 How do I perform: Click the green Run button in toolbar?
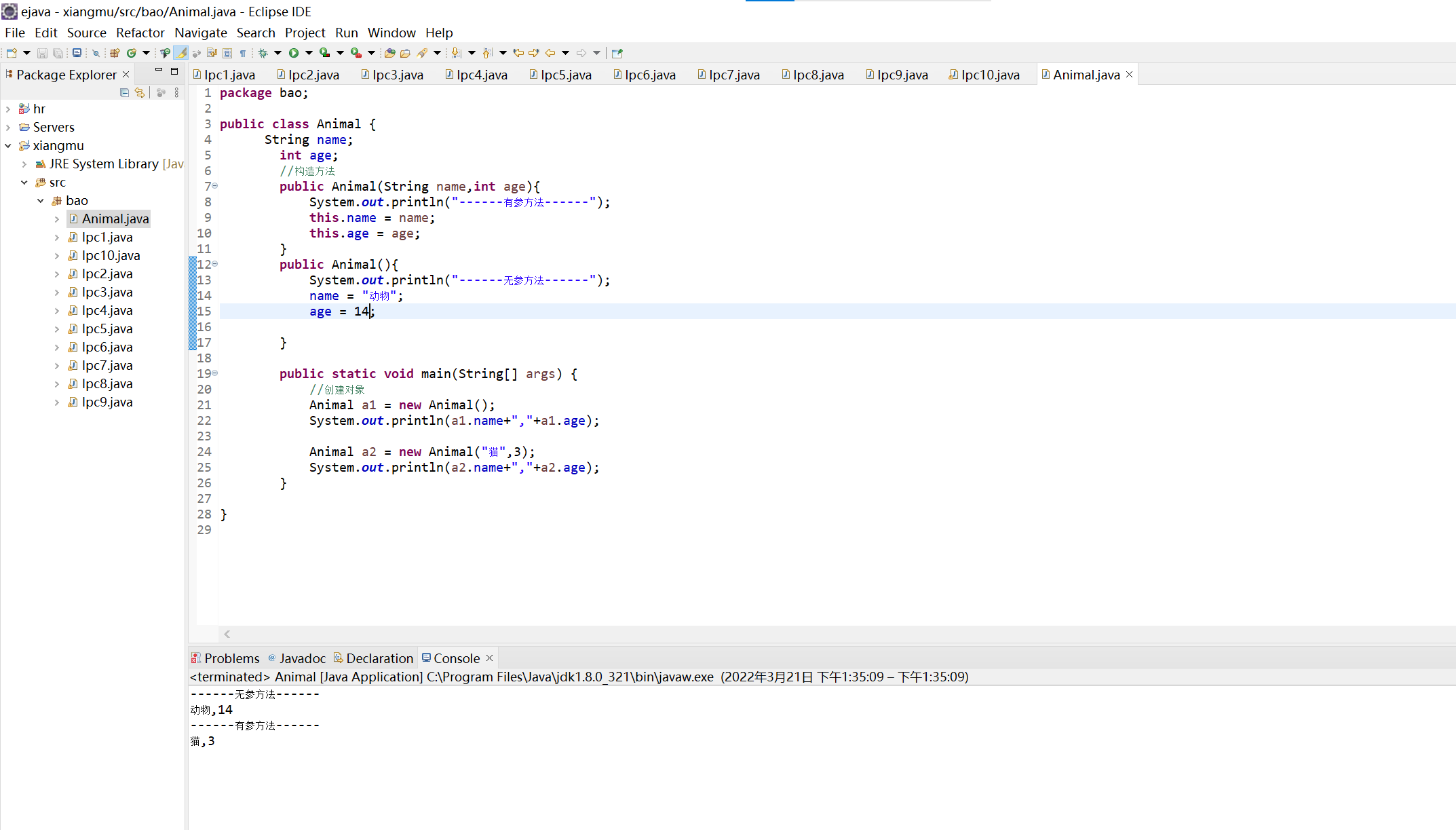pyautogui.click(x=294, y=53)
